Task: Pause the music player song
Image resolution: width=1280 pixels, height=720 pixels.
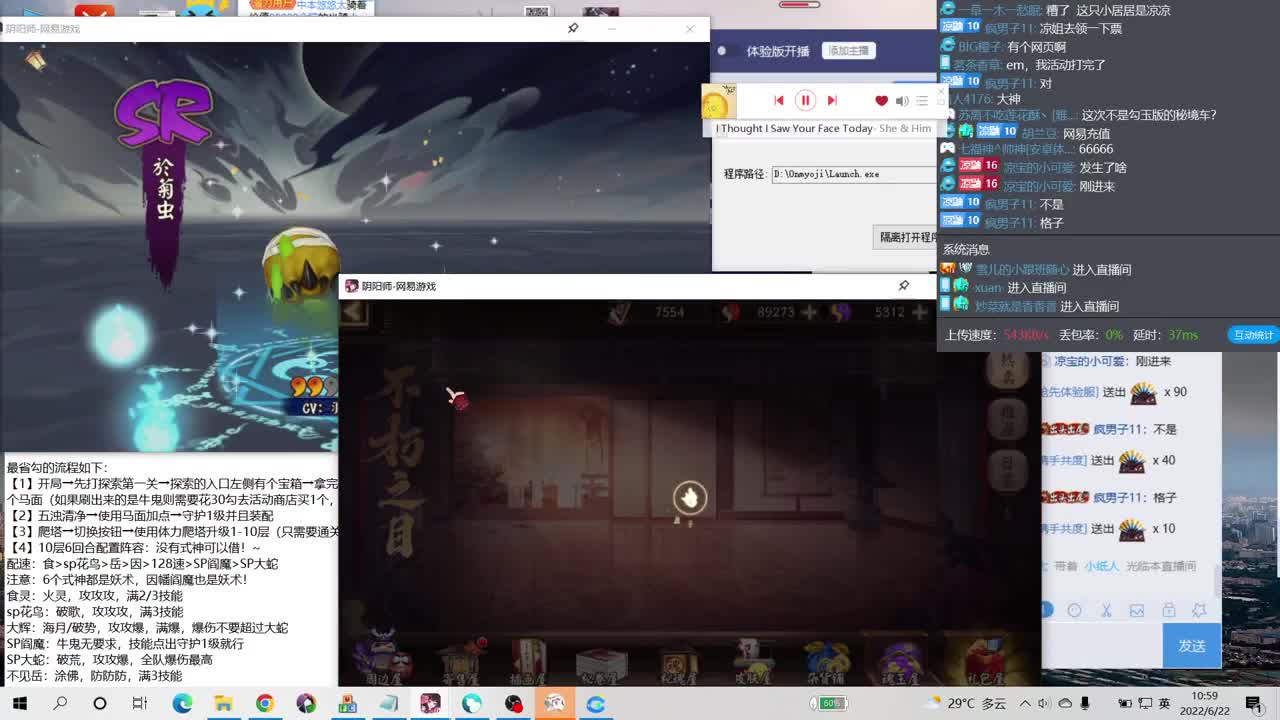Action: (805, 100)
